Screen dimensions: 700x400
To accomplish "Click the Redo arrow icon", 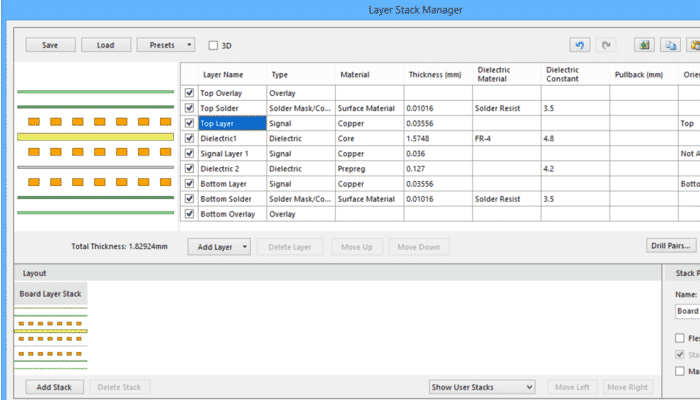I will [x=607, y=45].
